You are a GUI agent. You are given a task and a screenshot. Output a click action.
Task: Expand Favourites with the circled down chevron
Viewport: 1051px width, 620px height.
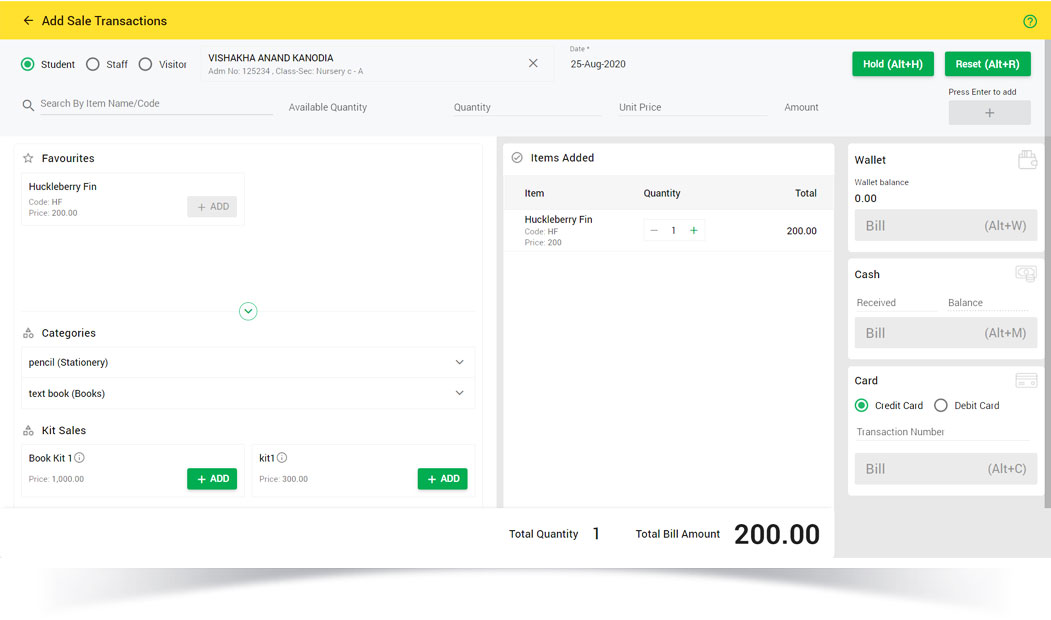(x=248, y=311)
